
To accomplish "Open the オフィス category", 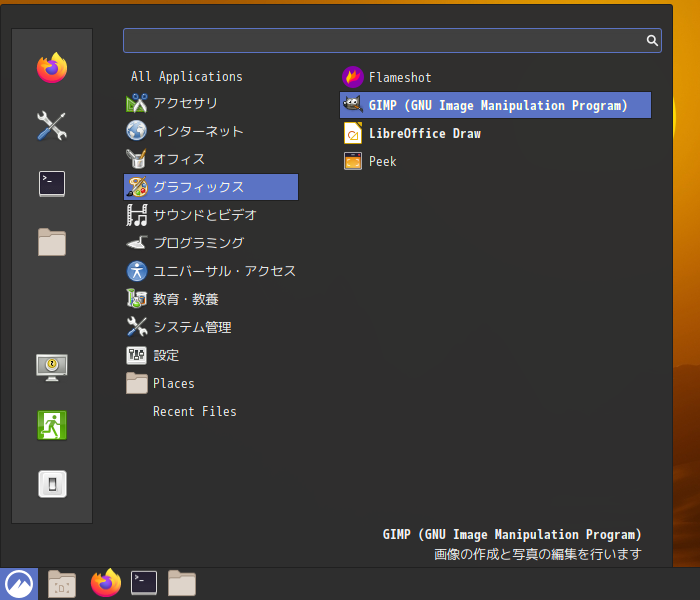I will click(x=211, y=159).
